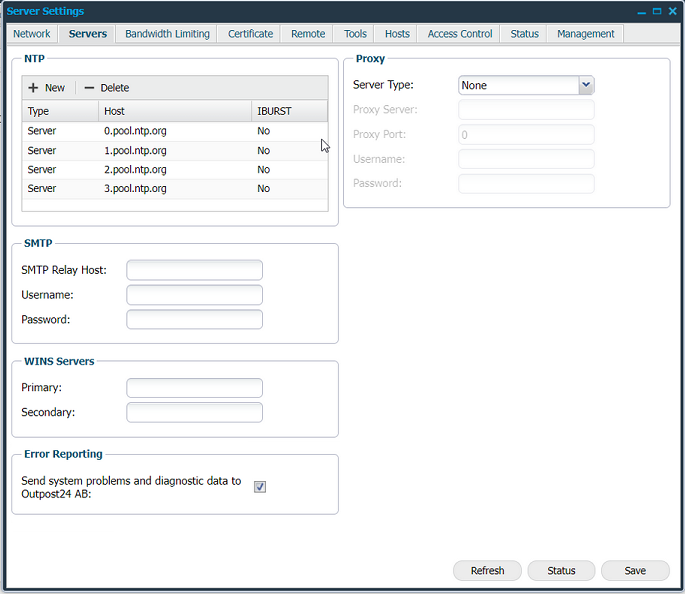This screenshot has width=685, height=594.
Task: Toggle send diagnostic data to Outpost24 checkbox
Action: 260,487
